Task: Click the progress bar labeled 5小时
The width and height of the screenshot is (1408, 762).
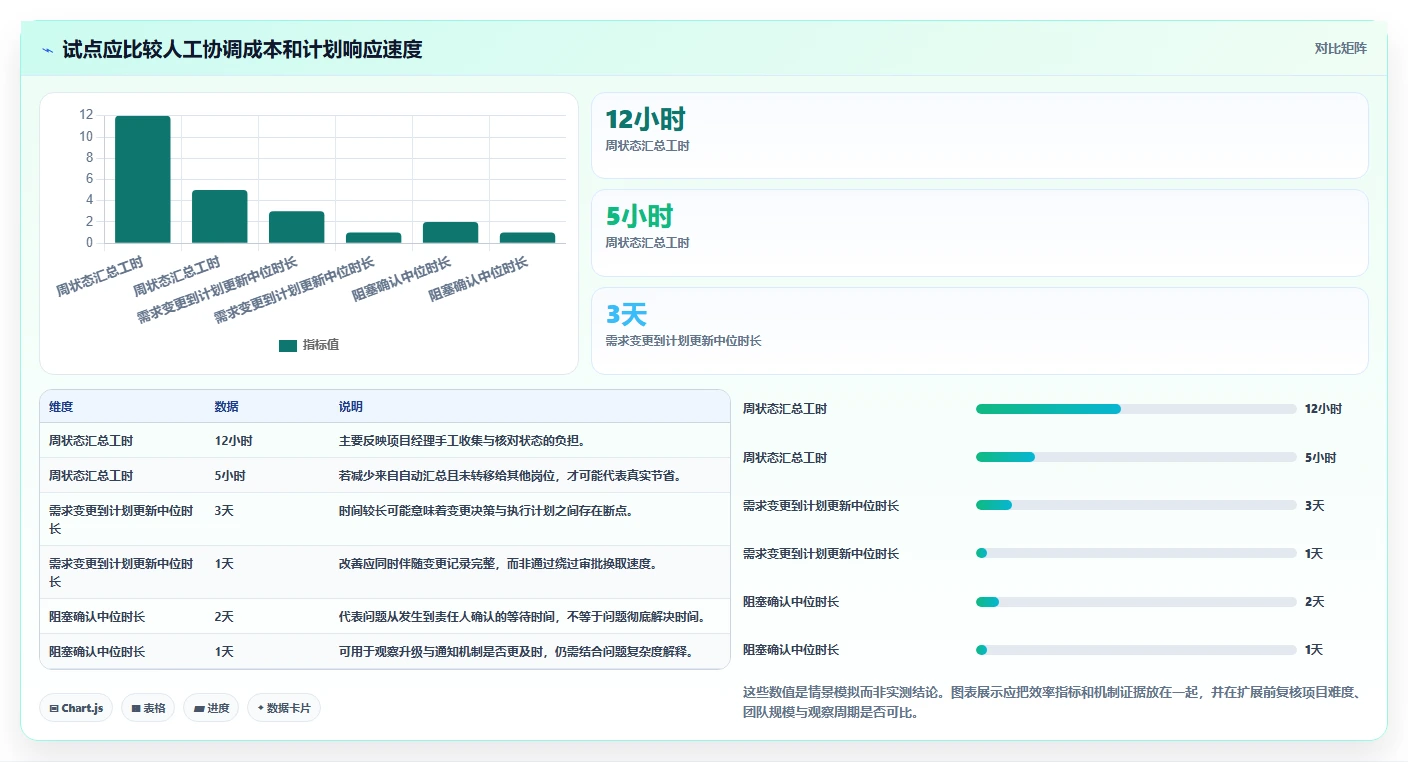Action: tap(1136, 457)
